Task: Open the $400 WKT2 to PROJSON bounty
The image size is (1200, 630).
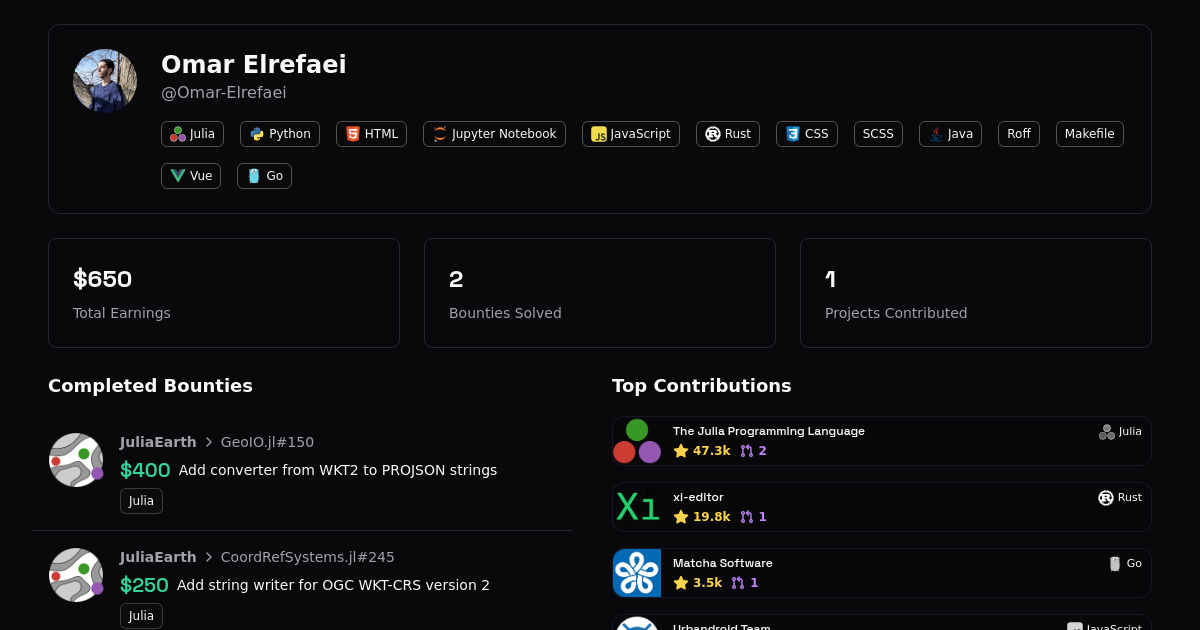Action: (336, 470)
